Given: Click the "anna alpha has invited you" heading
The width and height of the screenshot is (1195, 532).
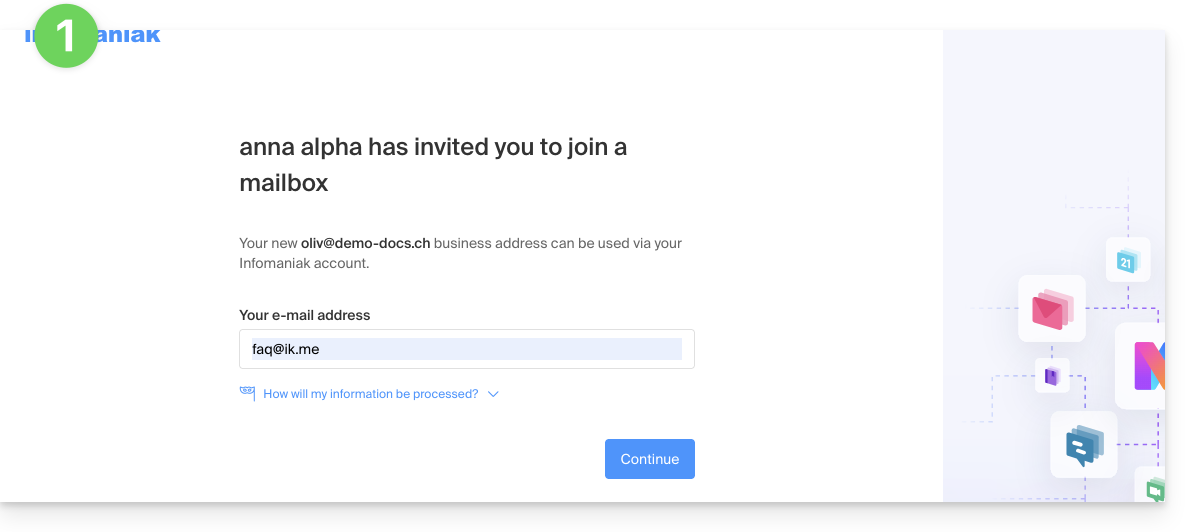Looking at the screenshot, I should point(433,147).
